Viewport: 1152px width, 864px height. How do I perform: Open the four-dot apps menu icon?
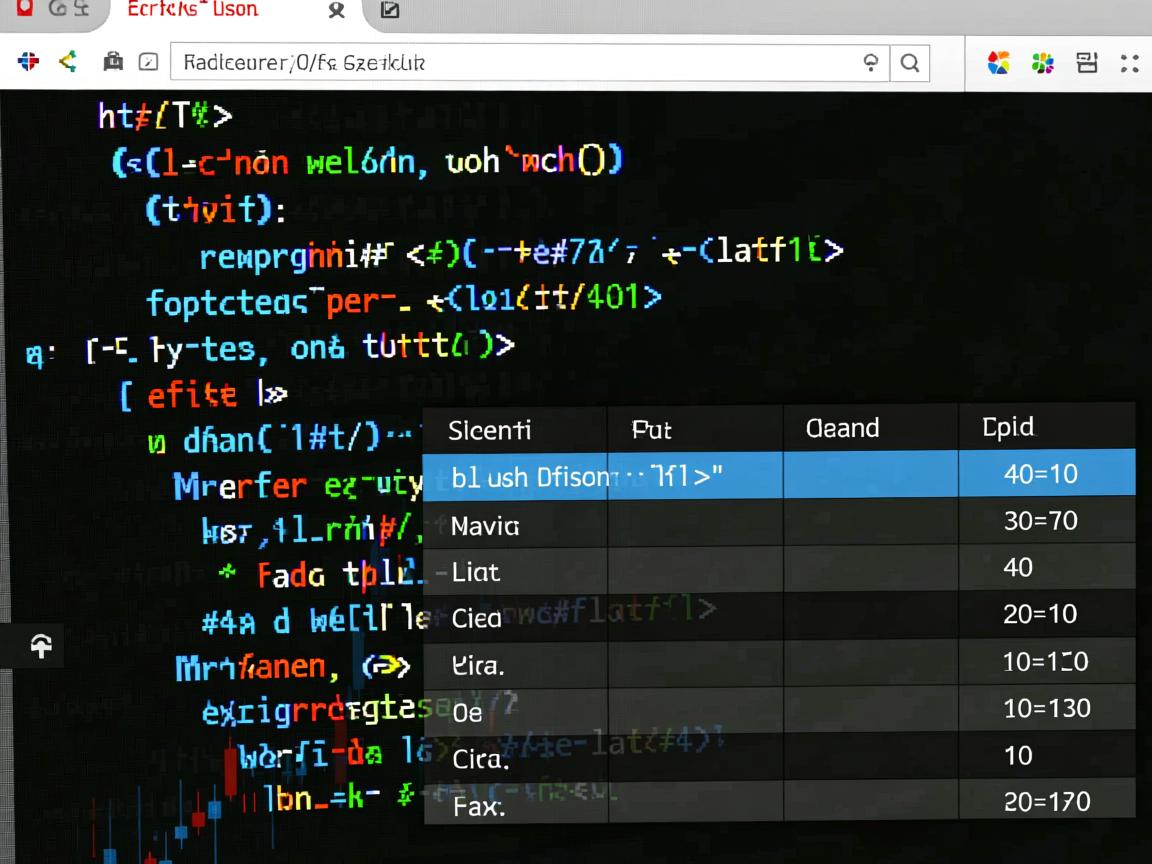(x=1130, y=63)
